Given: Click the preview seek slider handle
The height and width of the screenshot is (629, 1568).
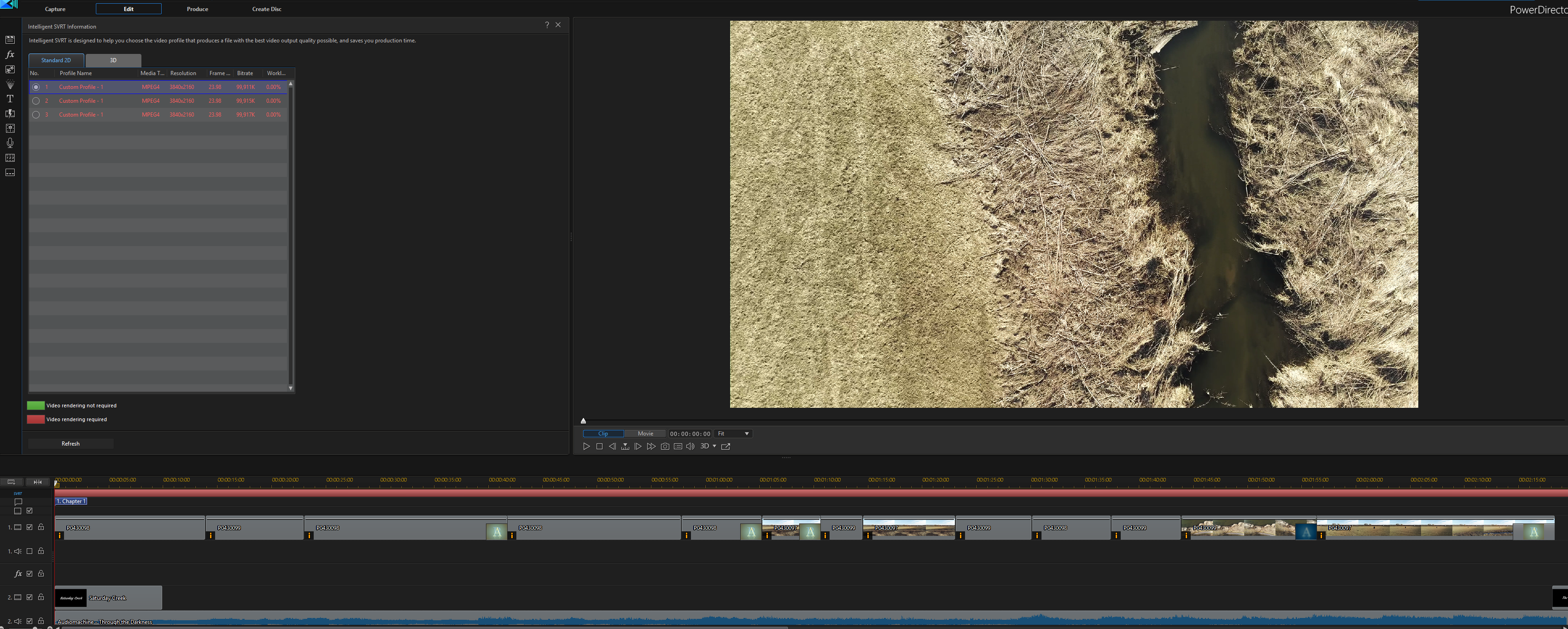Looking at the screenshot, I should coord(583,421).
